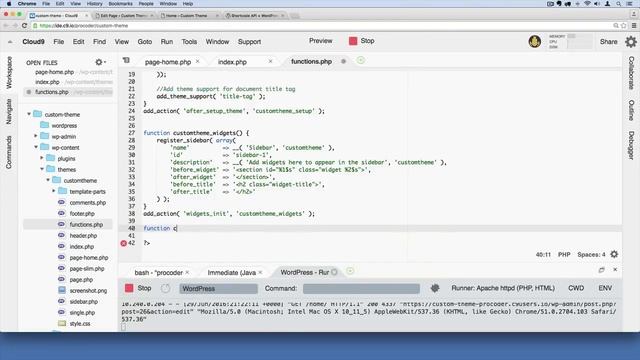Open the Debugger side panel
The width and height of the screenshot is (640, 360).
631,145
